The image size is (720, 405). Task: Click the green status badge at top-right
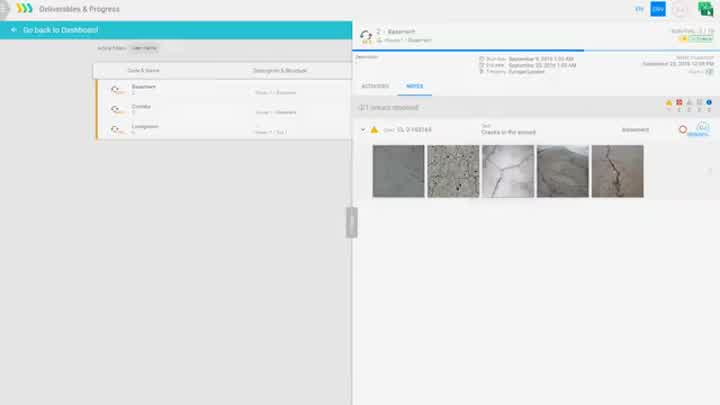[x=701, y=39]
